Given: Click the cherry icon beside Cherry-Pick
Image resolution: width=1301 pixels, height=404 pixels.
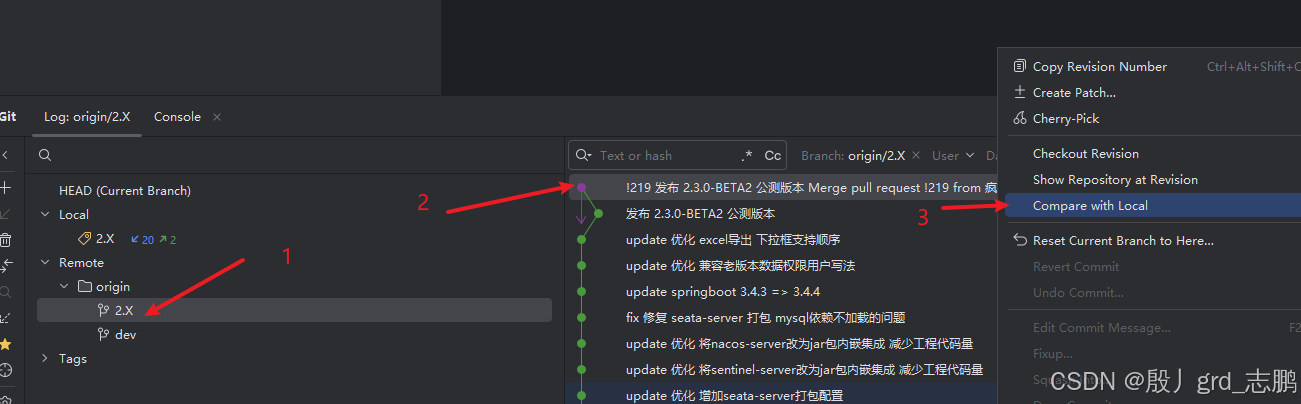Looking at the screenshot, I should pos(1020,118).
